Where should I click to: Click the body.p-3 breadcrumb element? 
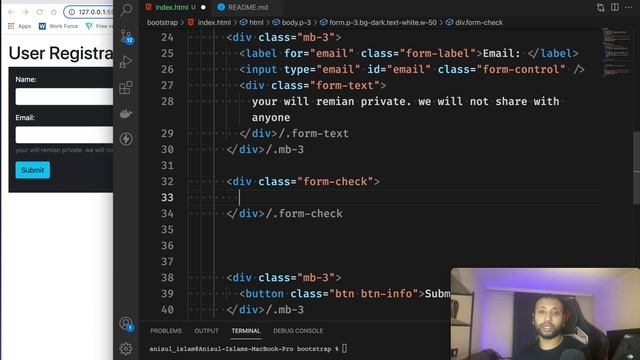coord(291,22)
